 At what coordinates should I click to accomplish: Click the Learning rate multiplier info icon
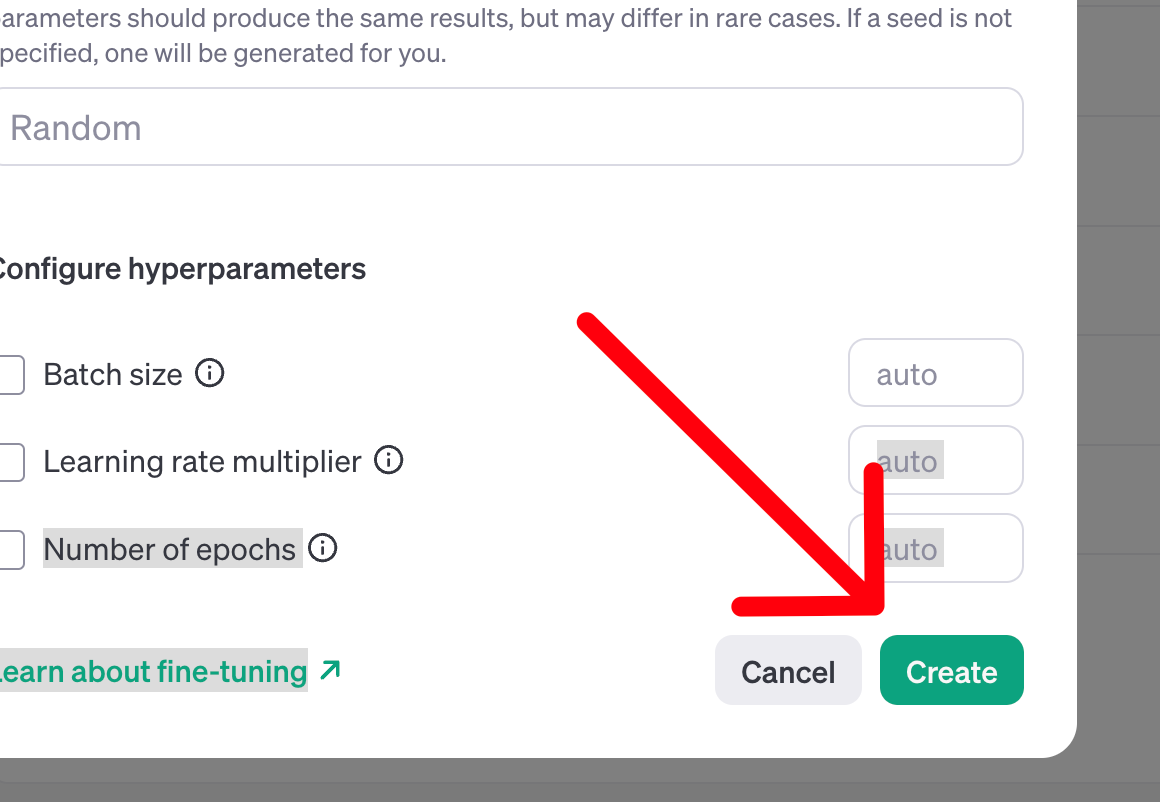(x=388, y=461)
